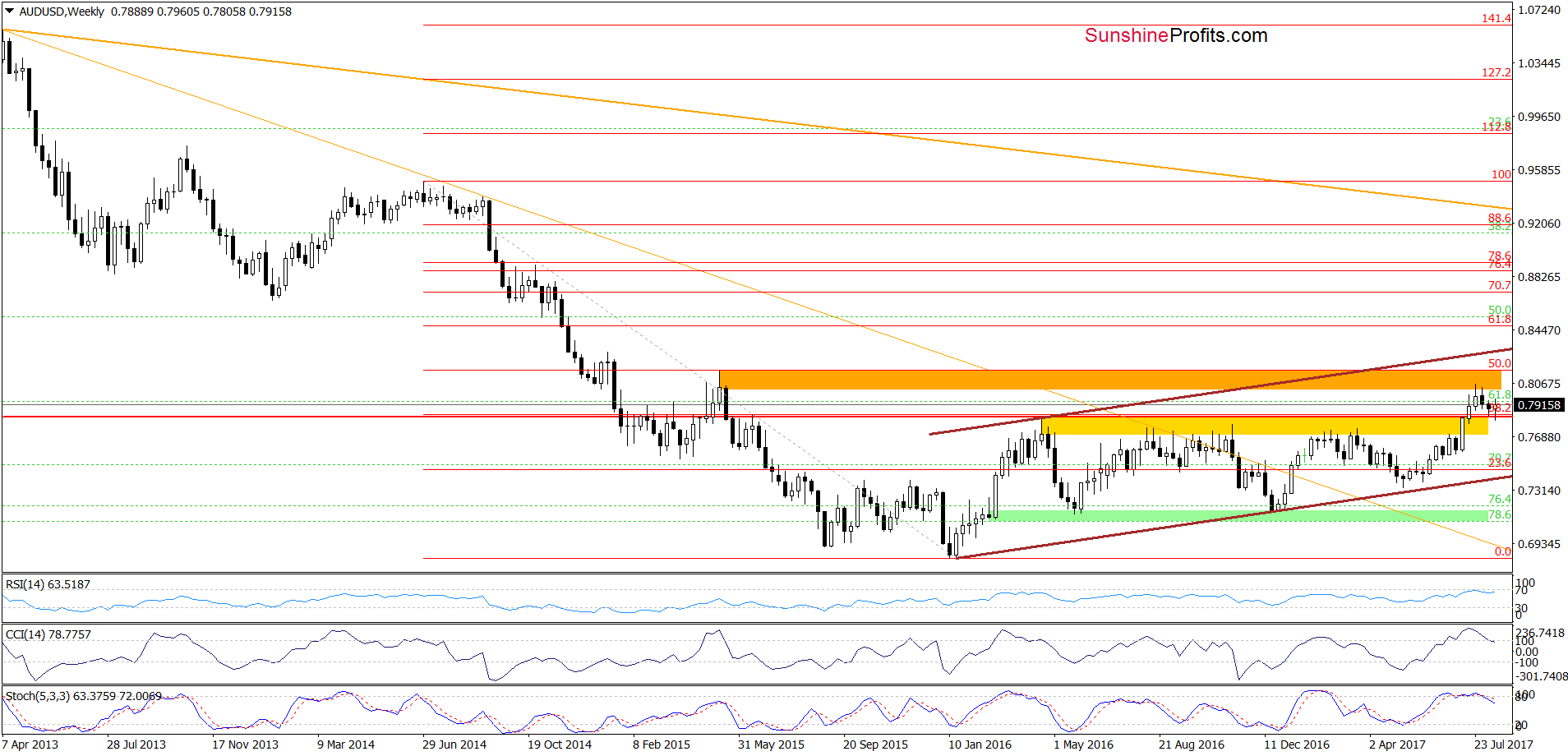This screenshot has width=1568, height=756.
Task: Click price axis label 0.69345
Action: coord(1539,544)
